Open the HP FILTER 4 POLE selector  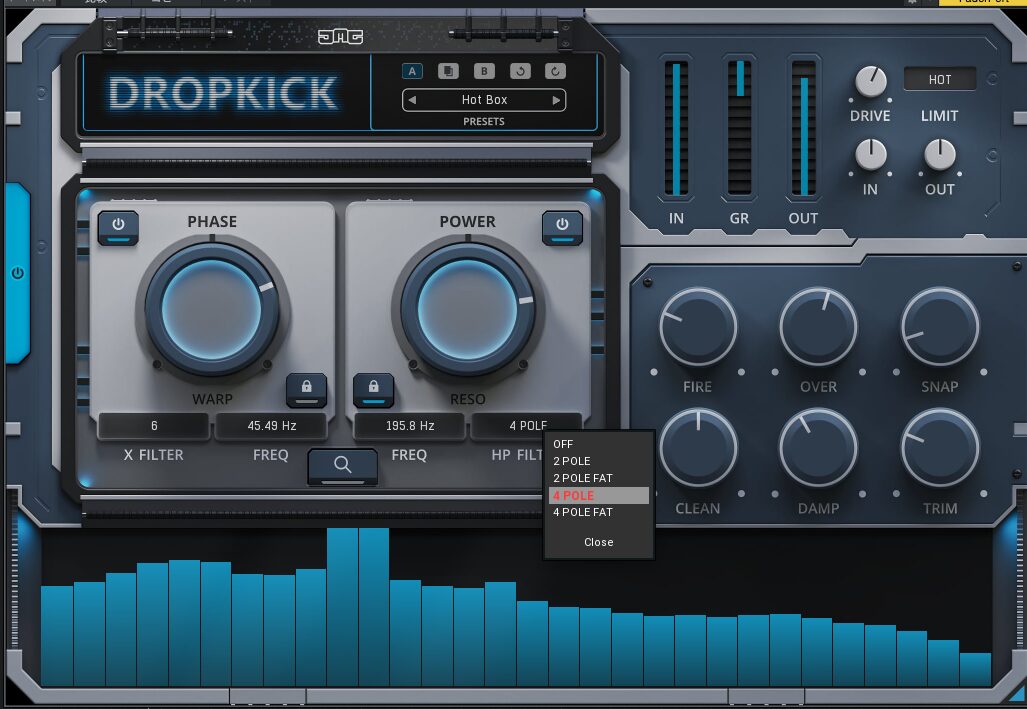(x=527, y=425)
